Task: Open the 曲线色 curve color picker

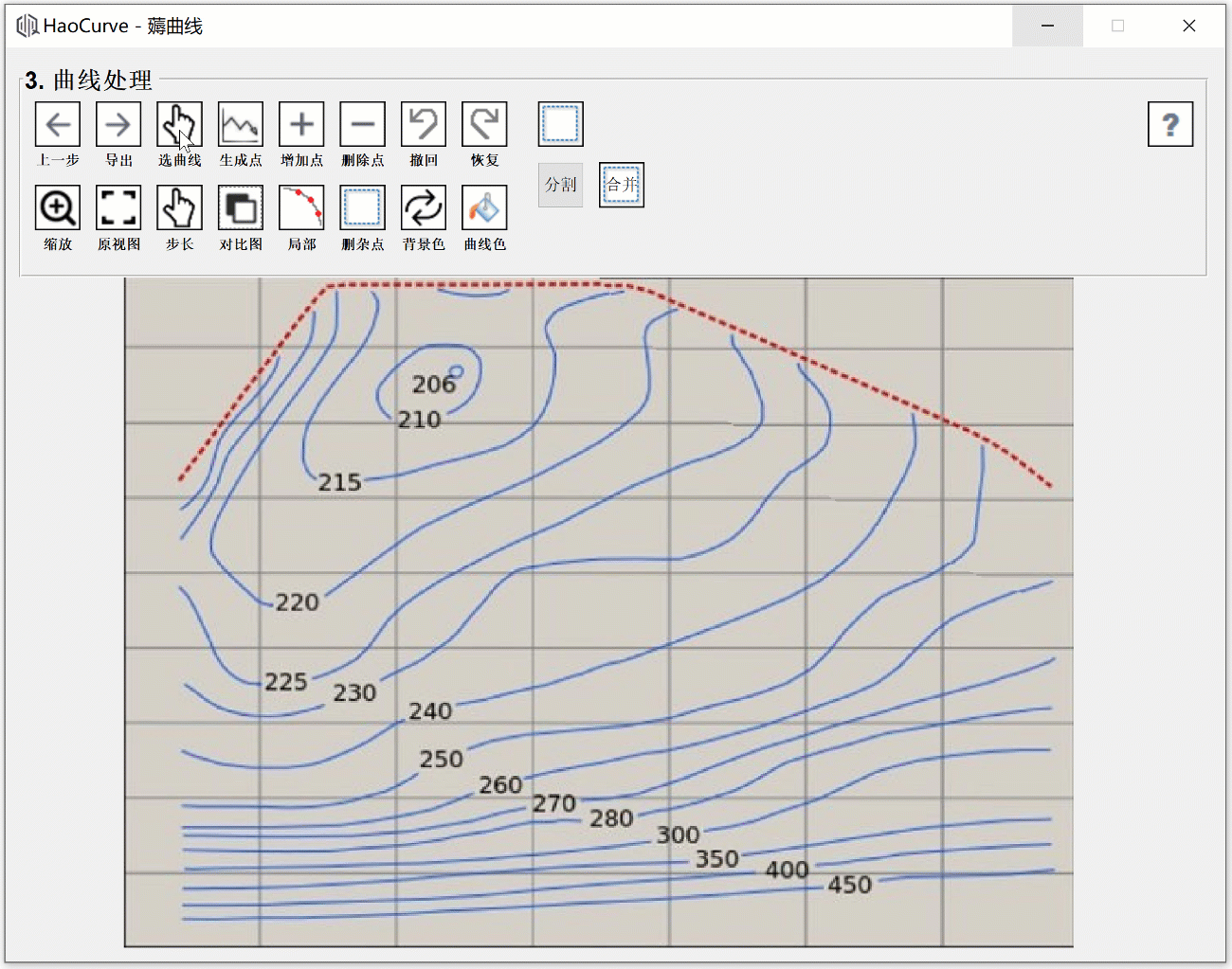Action: [484, 207]
